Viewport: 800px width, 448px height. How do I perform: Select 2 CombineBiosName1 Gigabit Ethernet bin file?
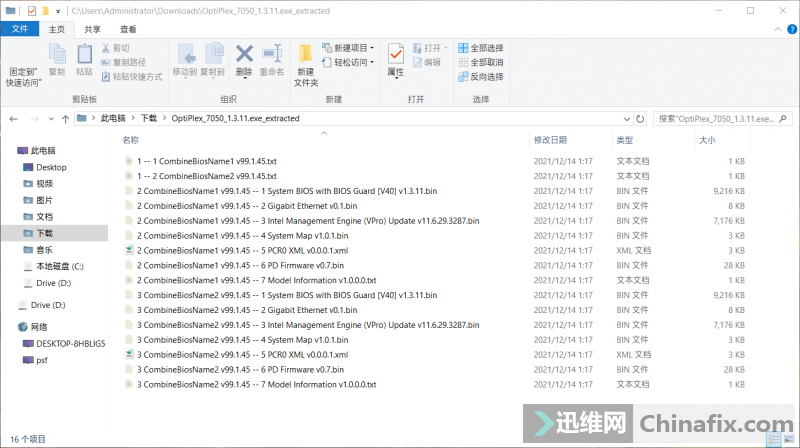pos(247,206)
